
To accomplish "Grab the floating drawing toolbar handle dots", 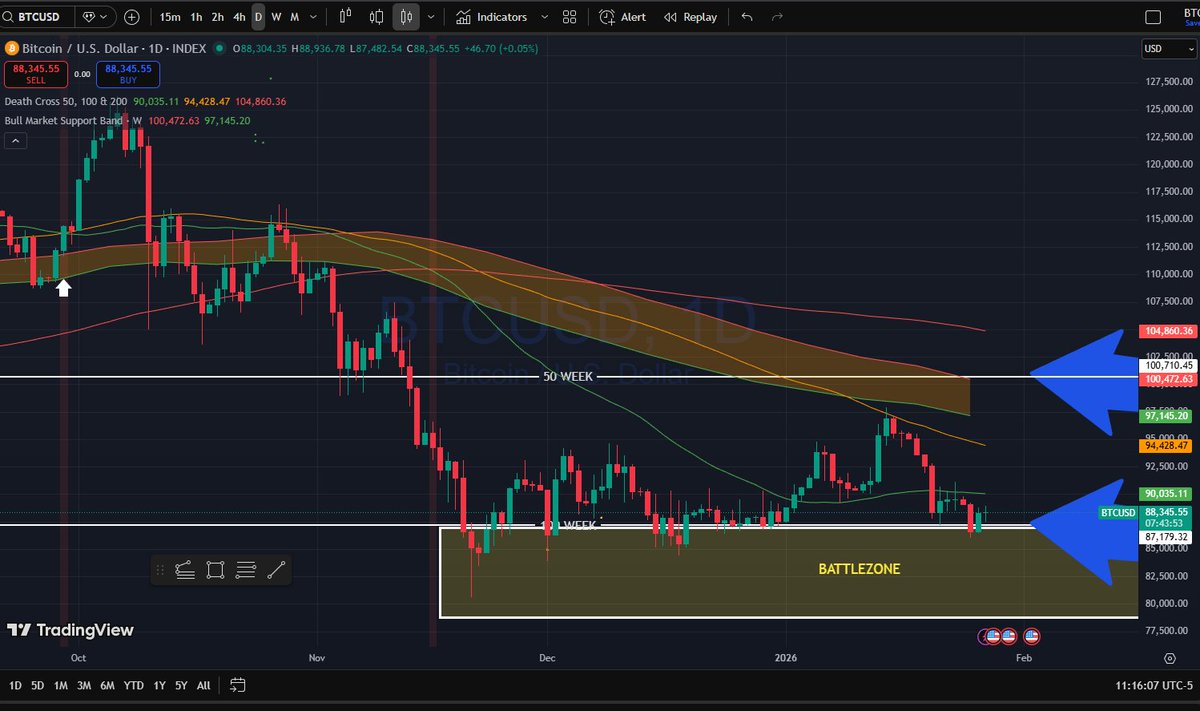I will (x=161, y=571).
